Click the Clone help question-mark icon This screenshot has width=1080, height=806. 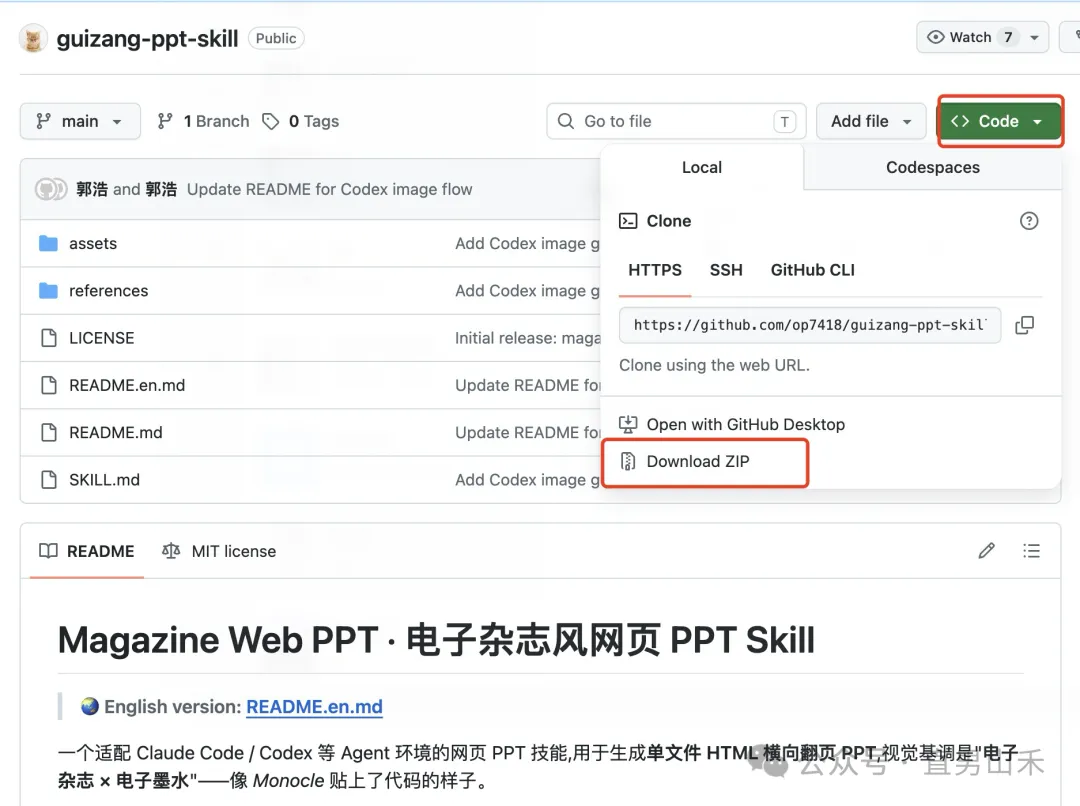tap(1028, 221)
